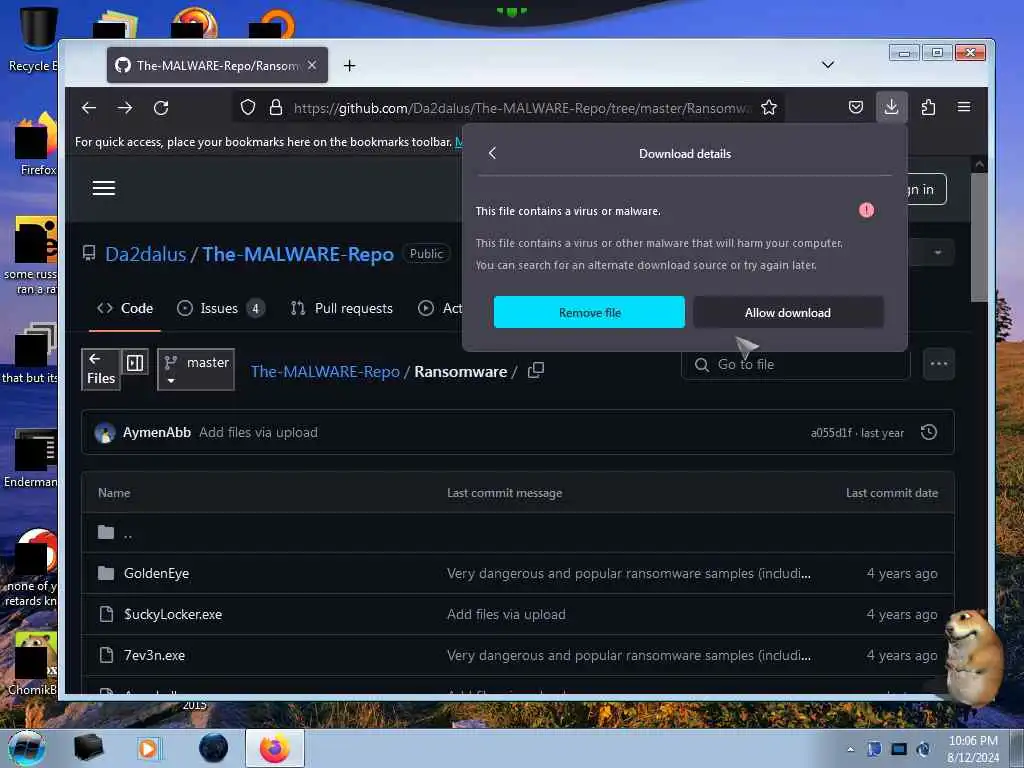Open the media player taskbar icon
Screen dimensions: 1024x768
(x=148, y=748)
